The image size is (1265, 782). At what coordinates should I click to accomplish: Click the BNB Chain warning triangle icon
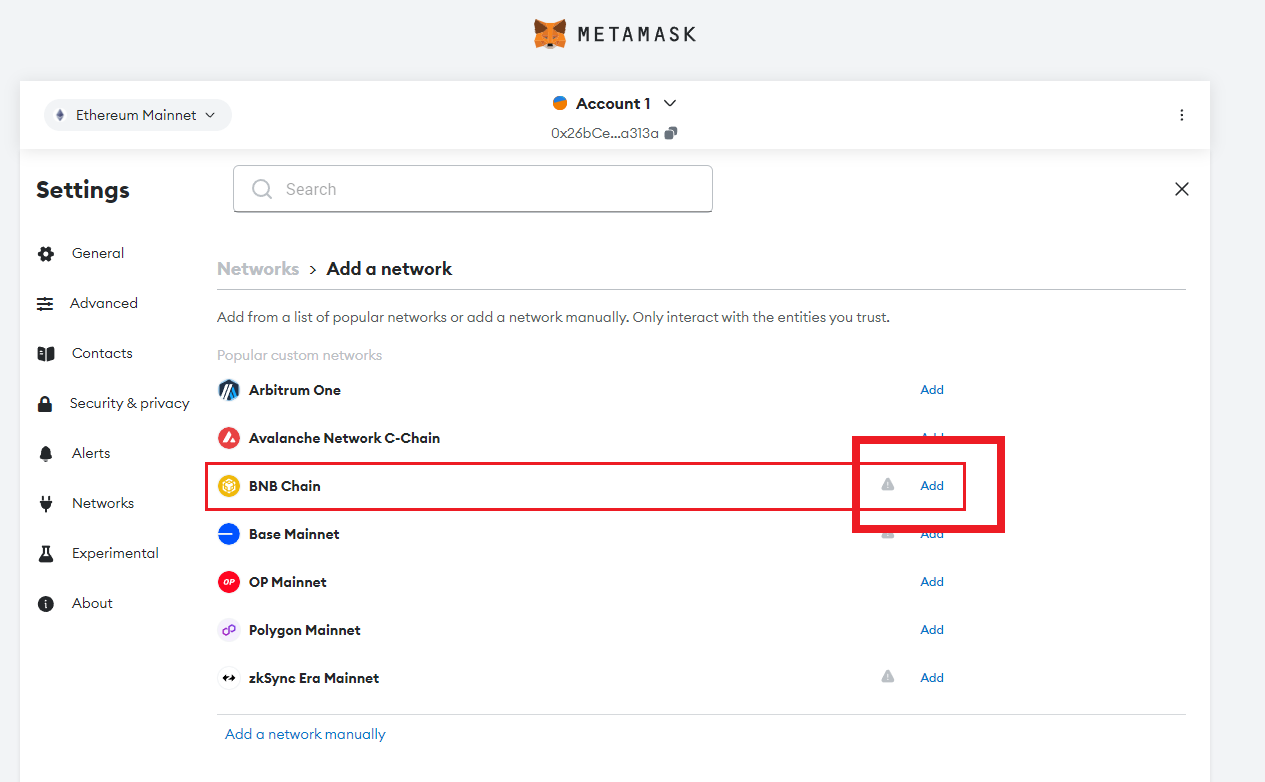click(887, 485)
